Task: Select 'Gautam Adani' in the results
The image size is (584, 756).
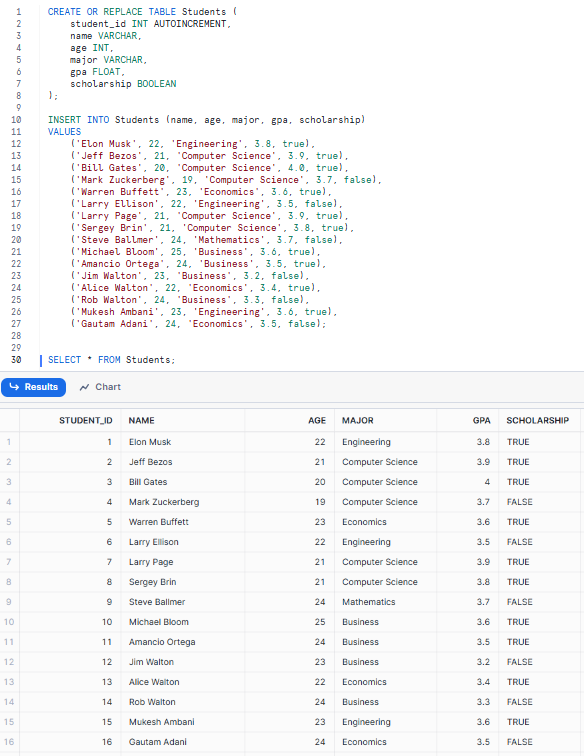Action: (x=158, y=742)
